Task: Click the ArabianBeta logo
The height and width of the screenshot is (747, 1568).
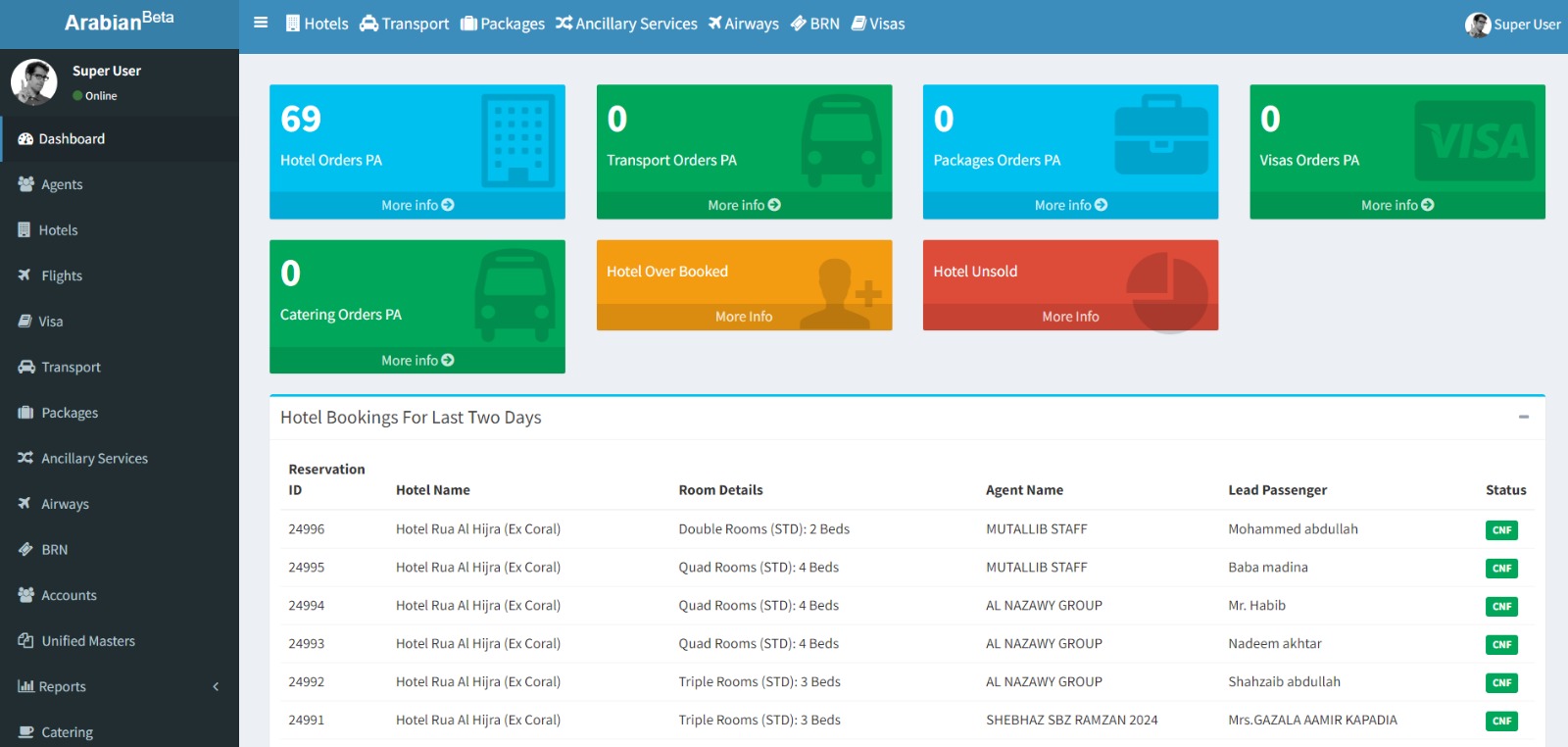Action: coord(119,22)
